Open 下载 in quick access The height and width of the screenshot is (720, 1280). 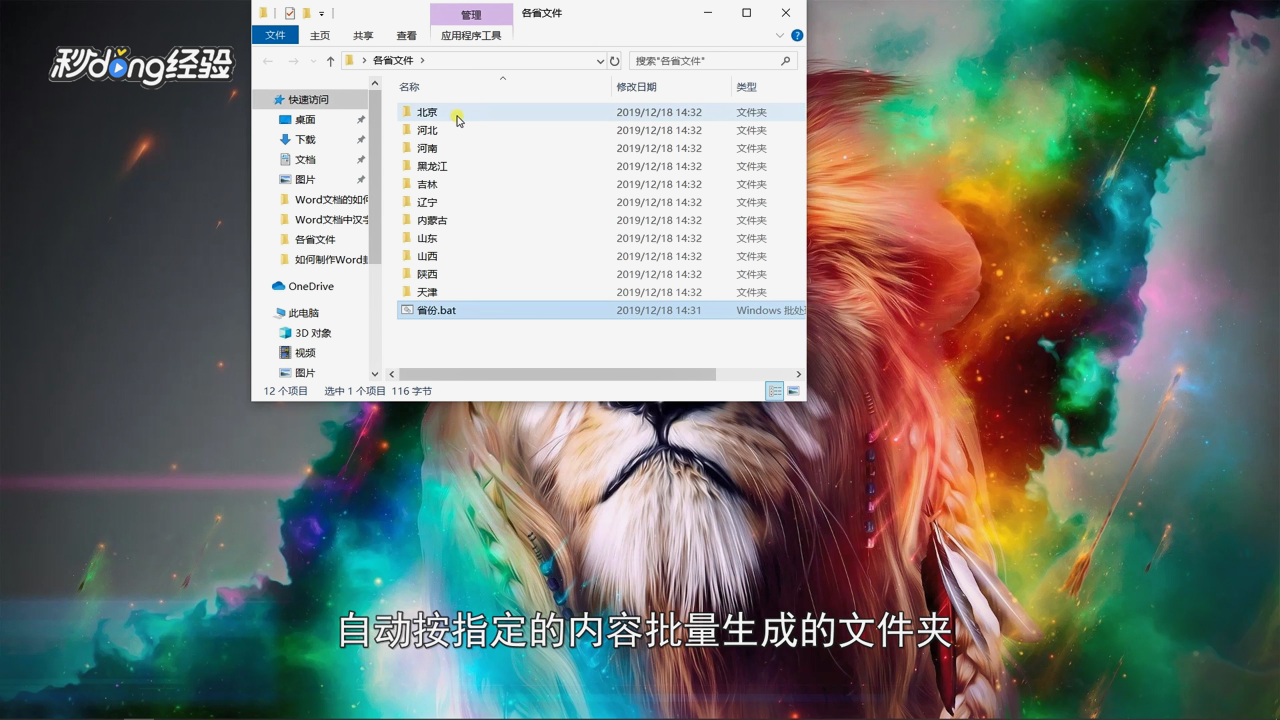click(x=305, y=139)
